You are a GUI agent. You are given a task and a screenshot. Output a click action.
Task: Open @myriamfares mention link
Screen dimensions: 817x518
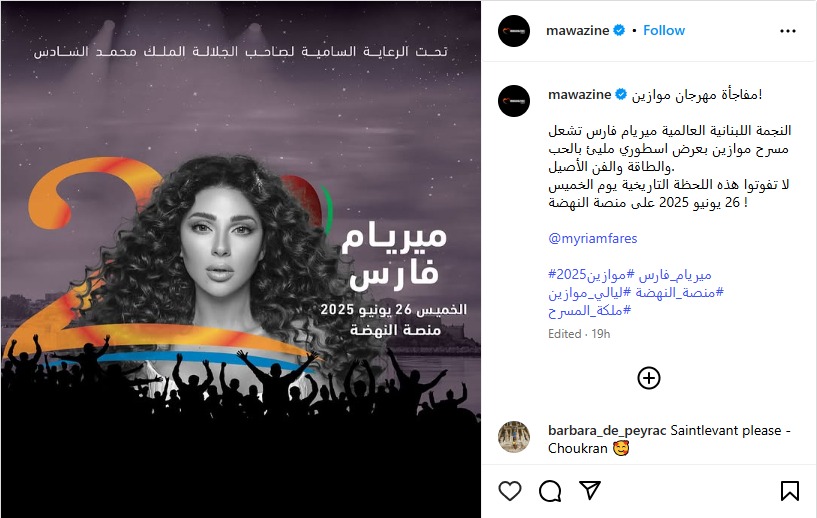[x=592, y=238]
